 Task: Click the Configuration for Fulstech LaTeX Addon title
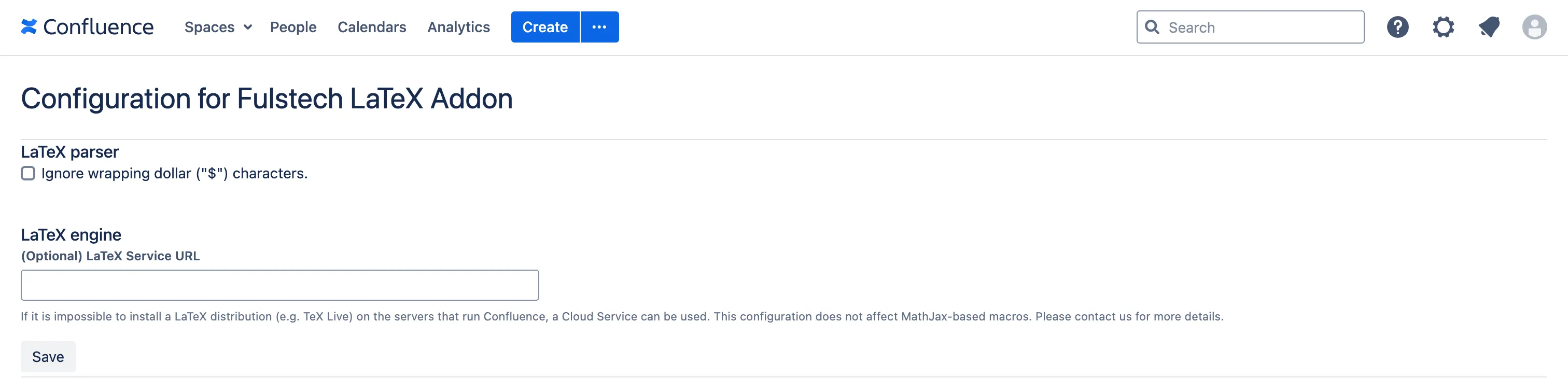[267, 99]
